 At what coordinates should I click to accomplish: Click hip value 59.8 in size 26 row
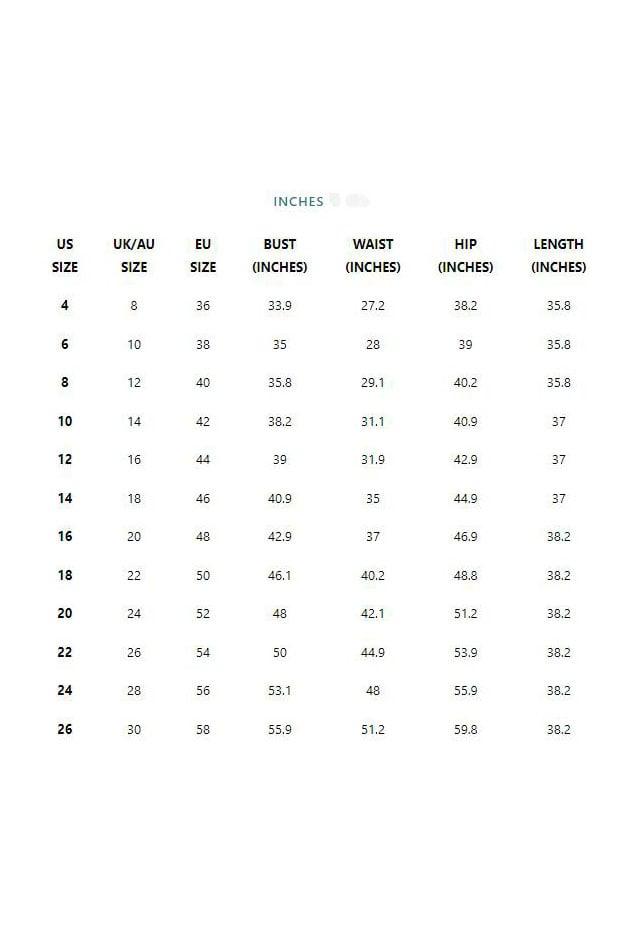point(465,730)
